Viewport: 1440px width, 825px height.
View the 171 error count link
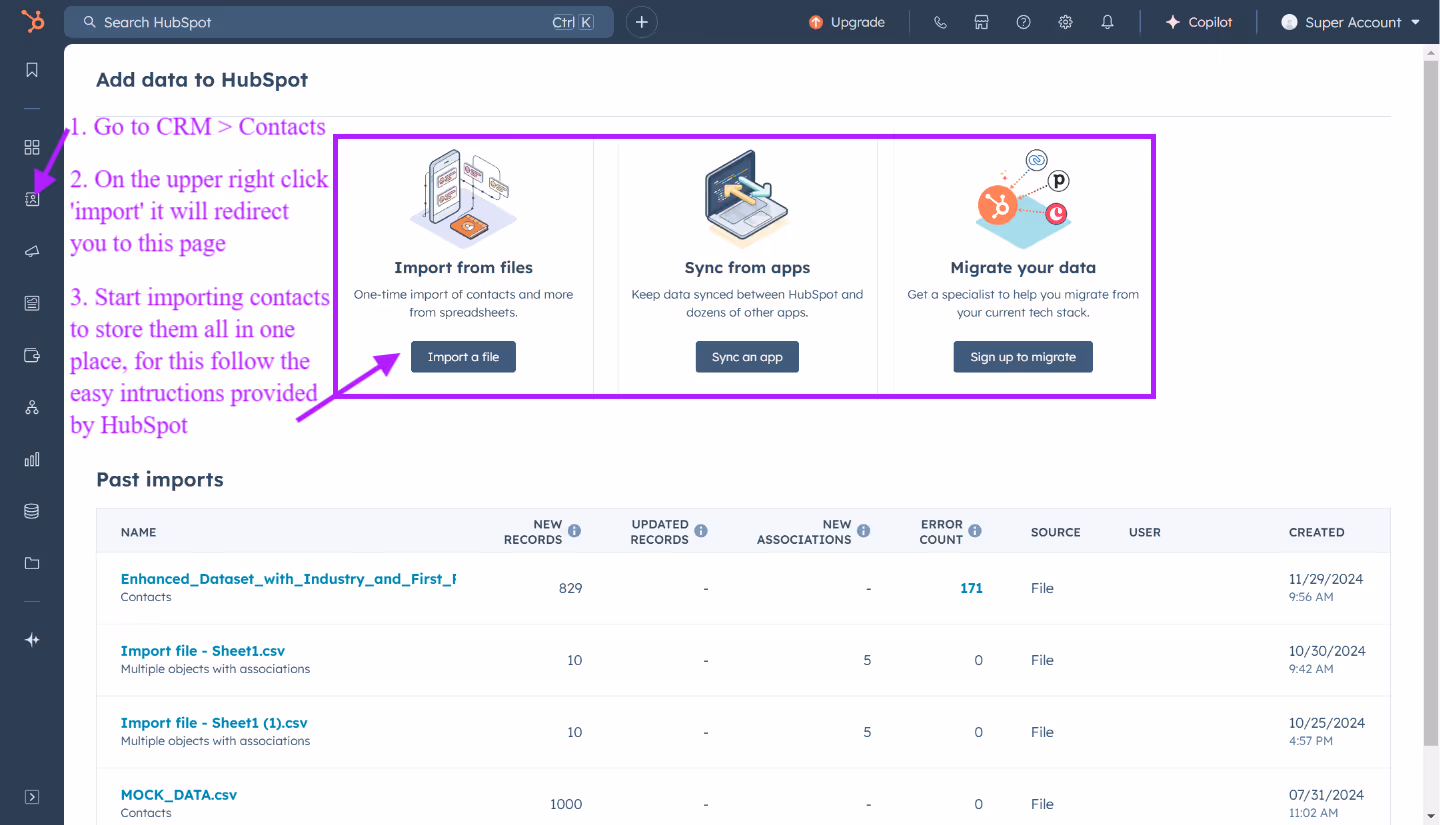(971, 588)
